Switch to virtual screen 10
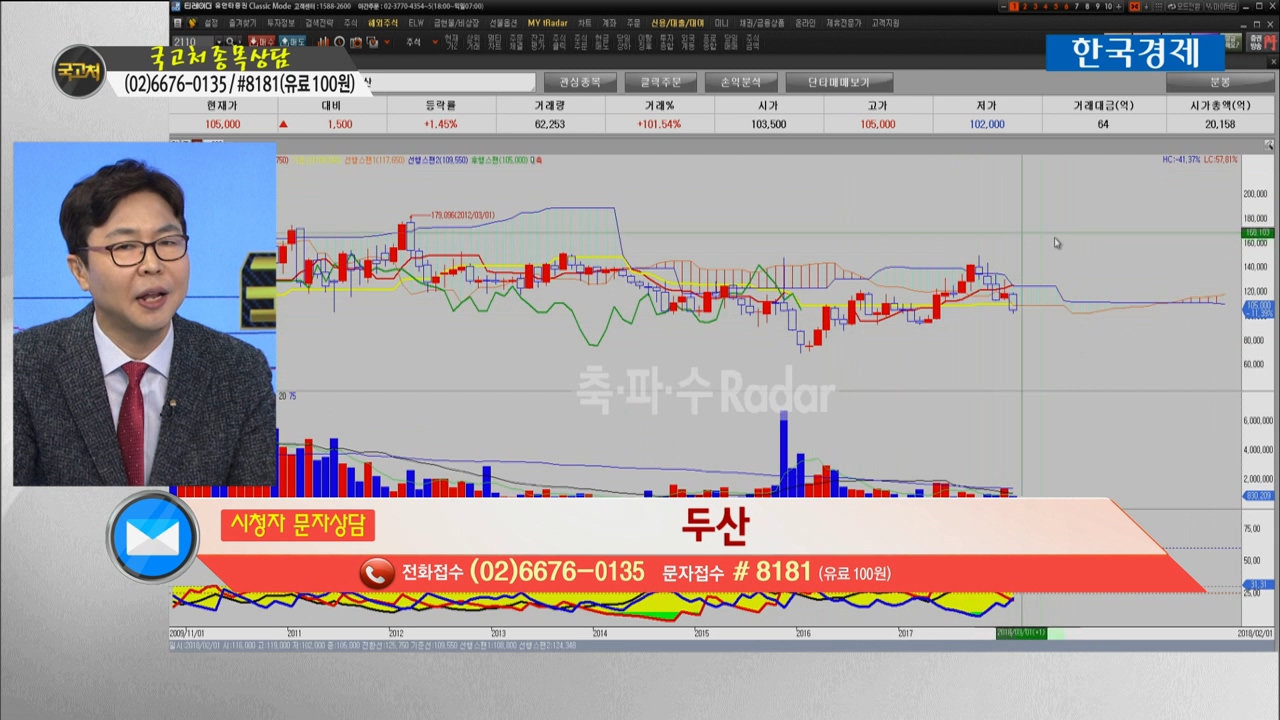 (1108, 6)
